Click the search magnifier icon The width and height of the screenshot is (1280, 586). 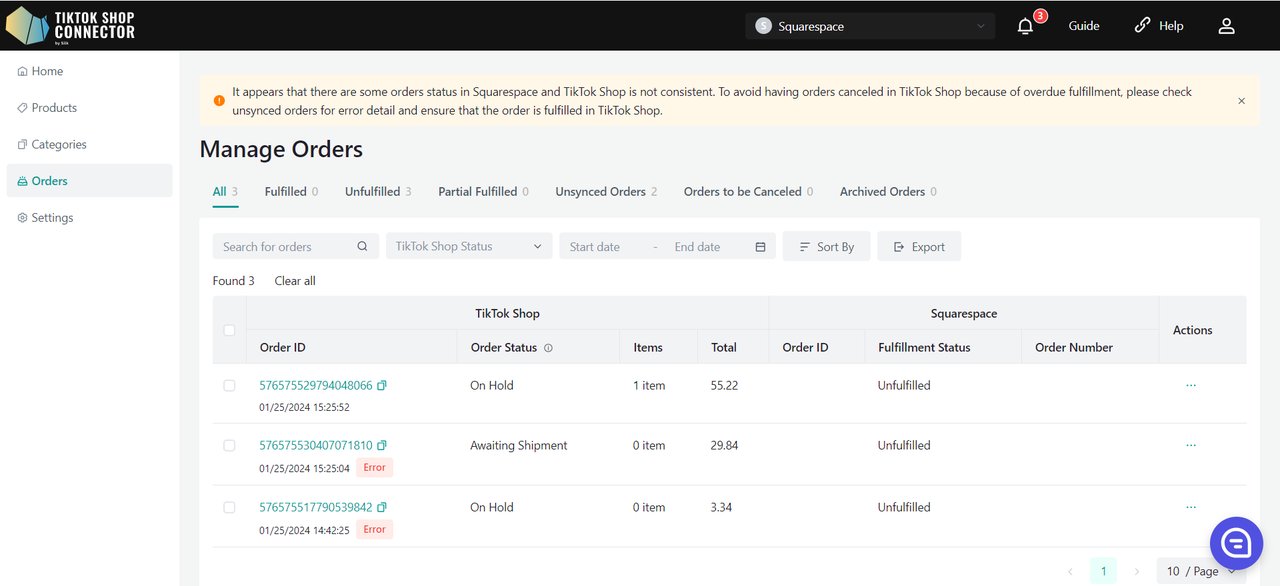tap(362, 246)
